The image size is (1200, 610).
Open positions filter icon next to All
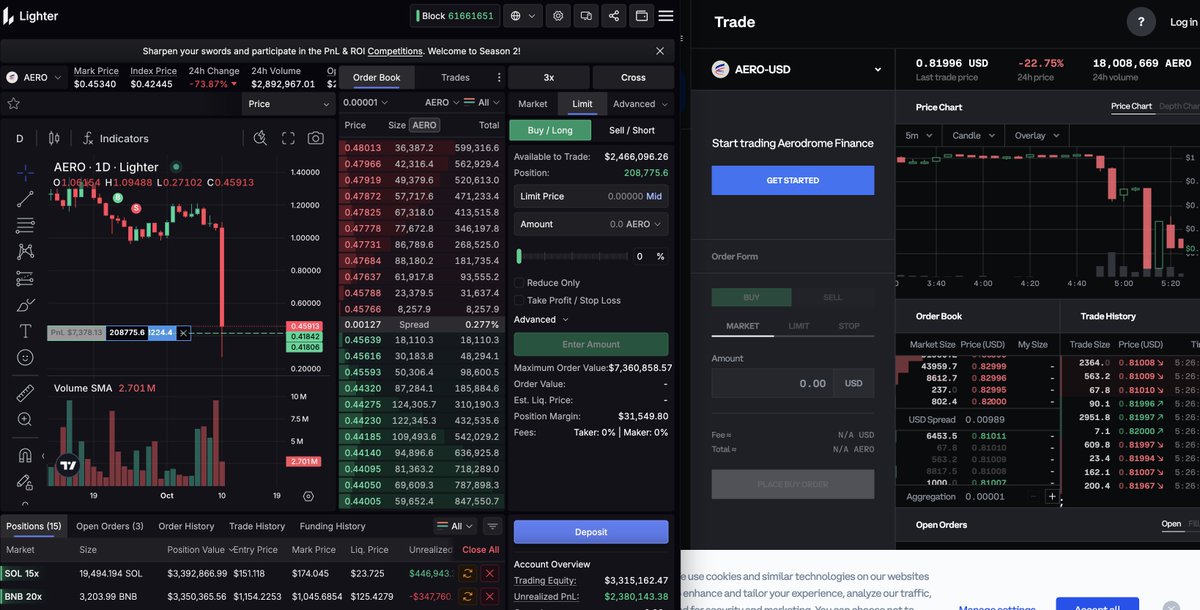tap(492, 526)
